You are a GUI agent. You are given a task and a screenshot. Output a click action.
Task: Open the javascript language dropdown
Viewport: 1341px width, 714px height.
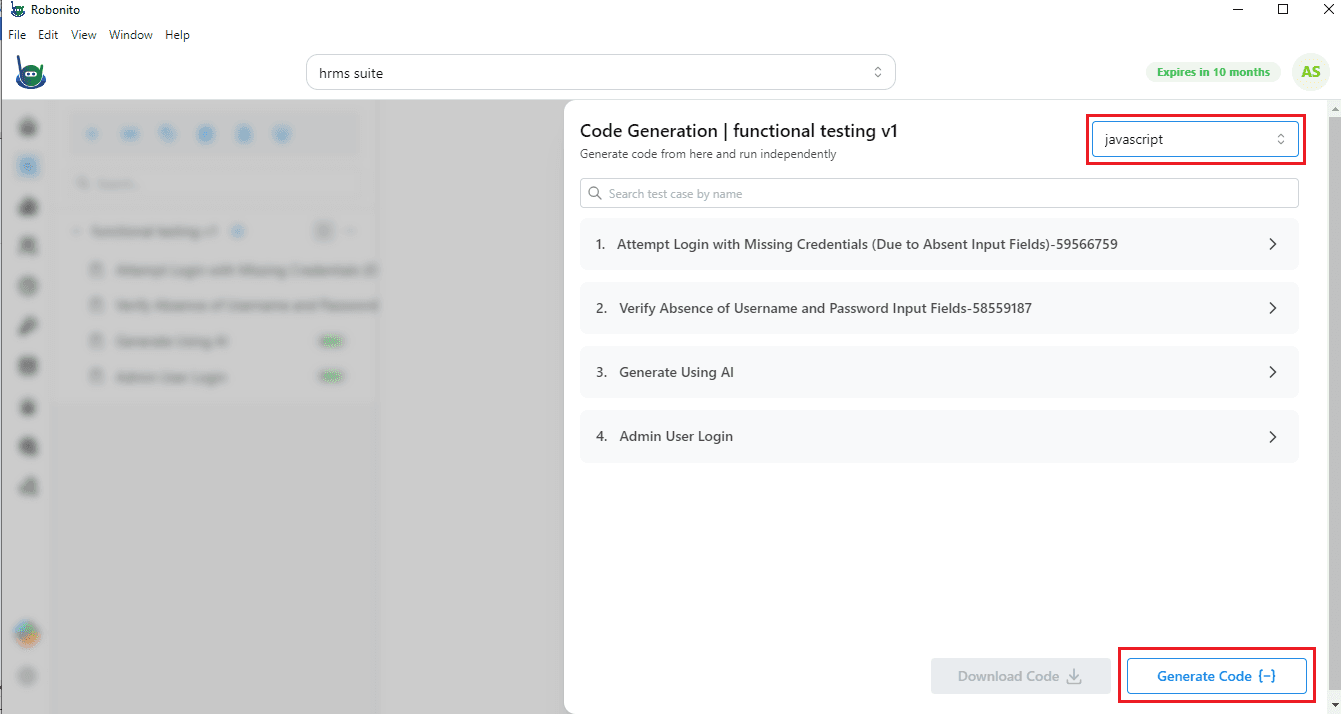1195,139
